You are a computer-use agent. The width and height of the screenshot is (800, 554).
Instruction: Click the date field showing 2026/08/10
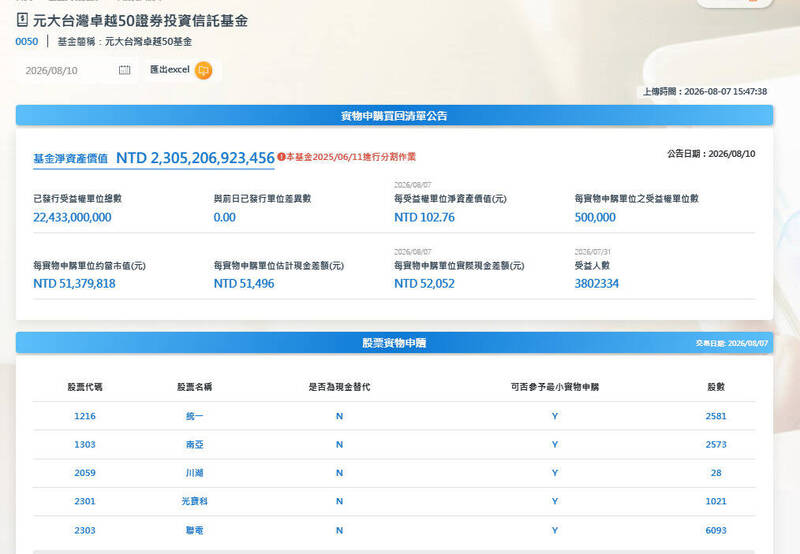point(77,70)
